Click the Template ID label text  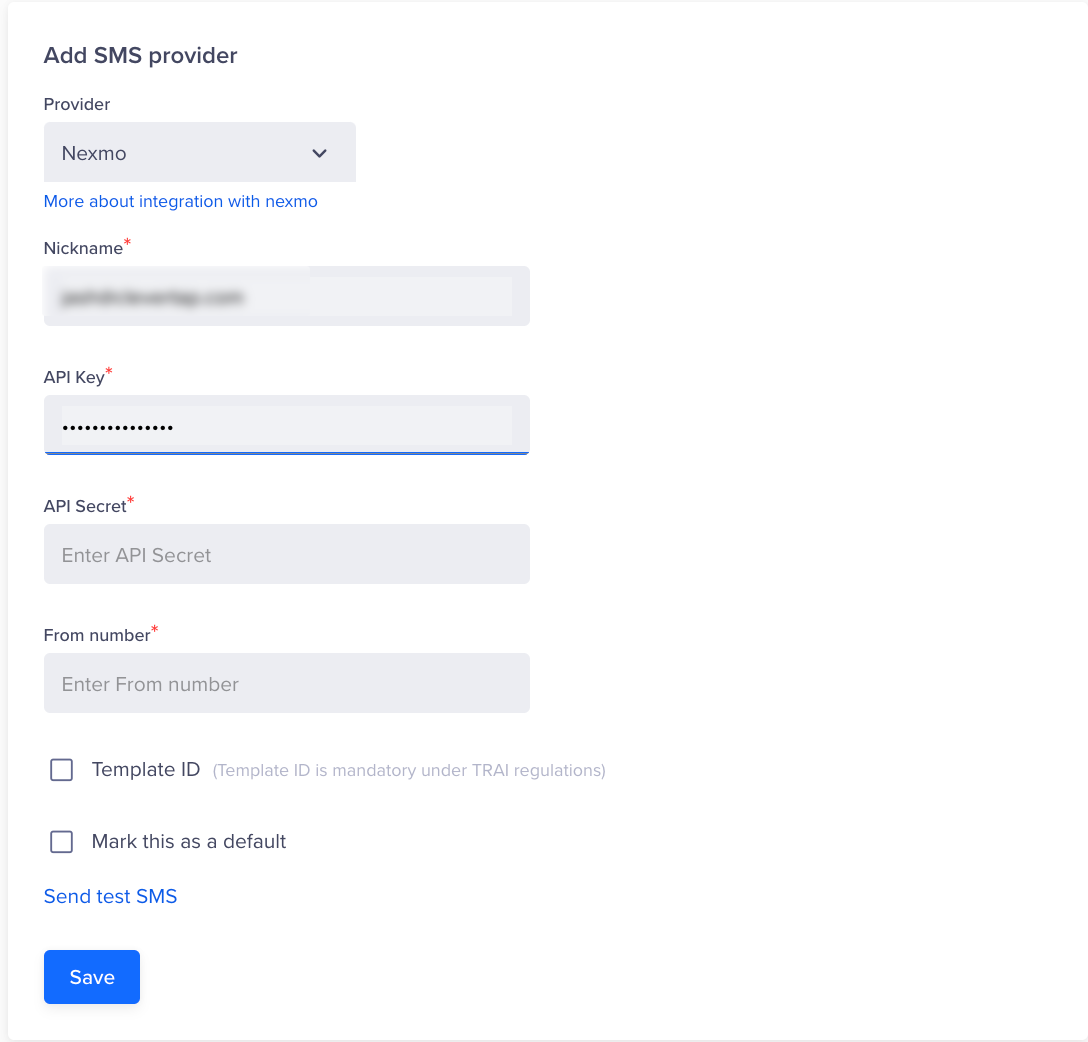[x=146, y=769]
